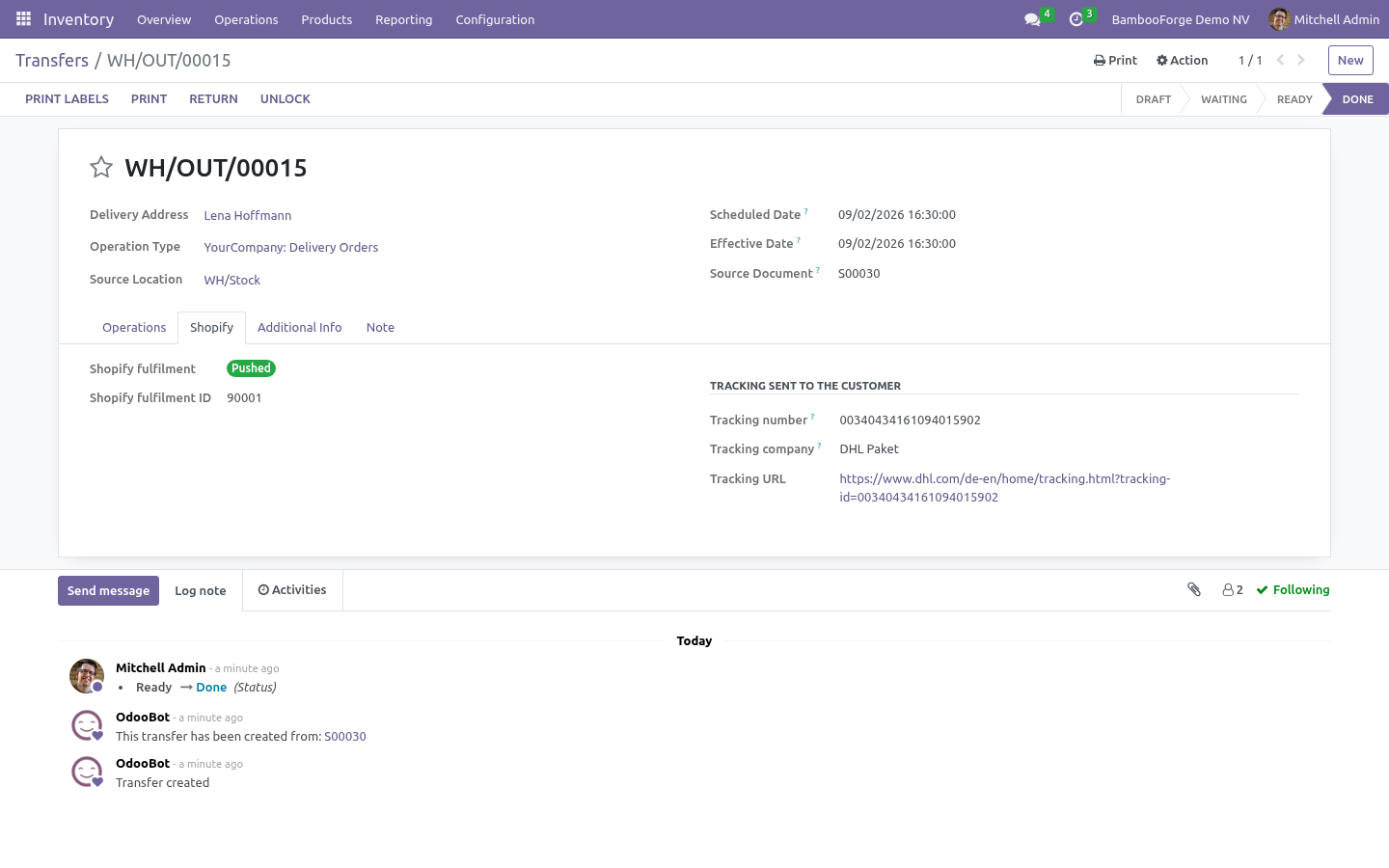Open the Products menu
Viewport: 1389px width, 868px height.
tap(327, 19)
